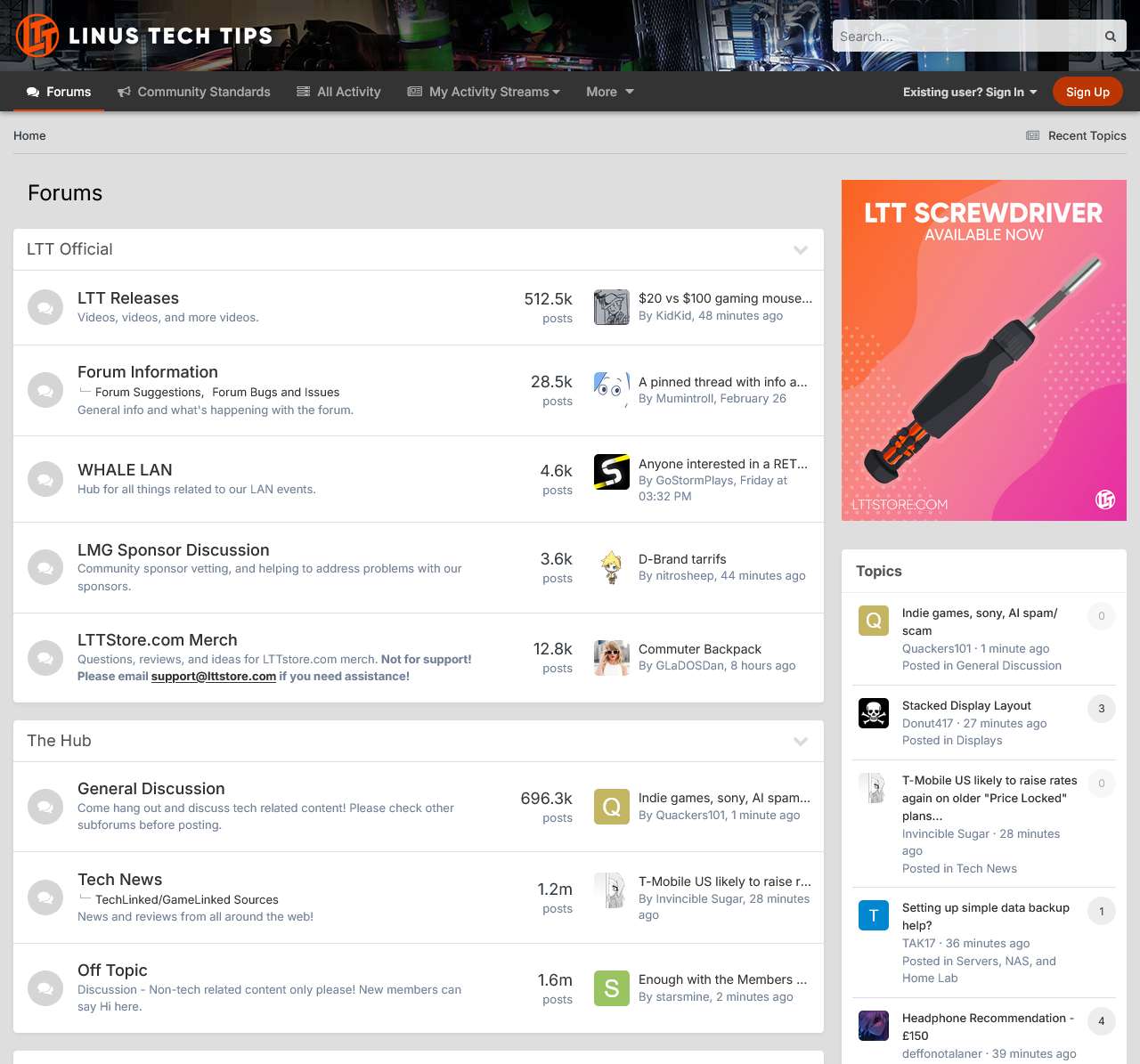Screen dimensions: 1140x1064
Task: Open Setting up simple data backup topic
Action: click(986, 916)
